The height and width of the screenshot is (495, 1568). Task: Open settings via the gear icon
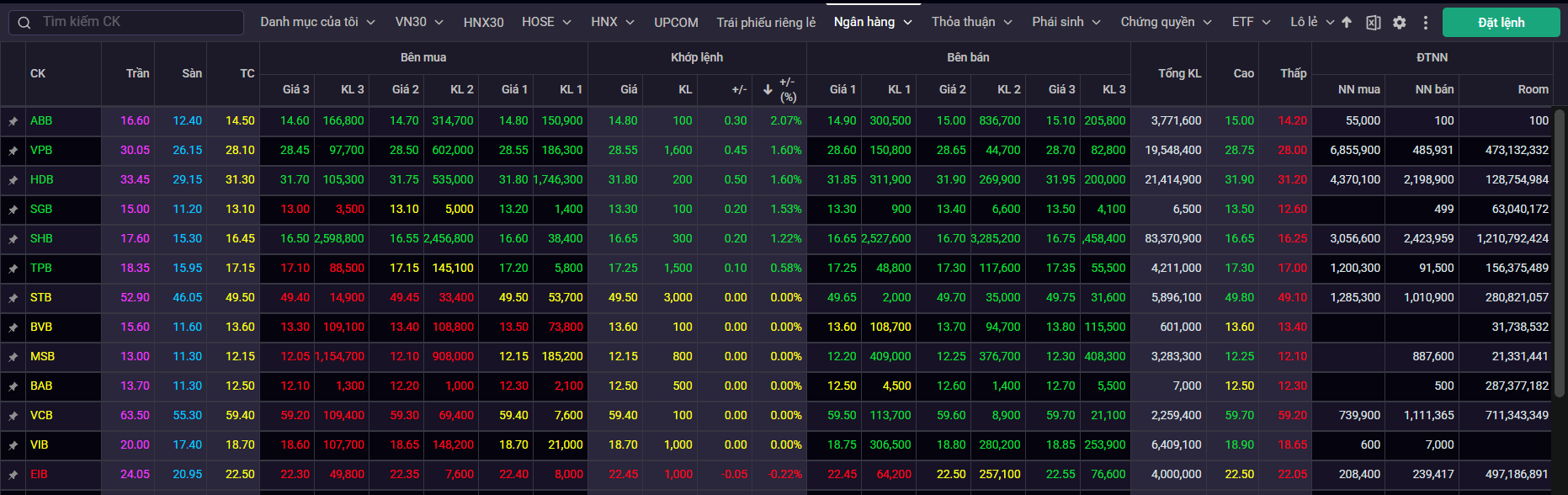[x=1399, y=23]
